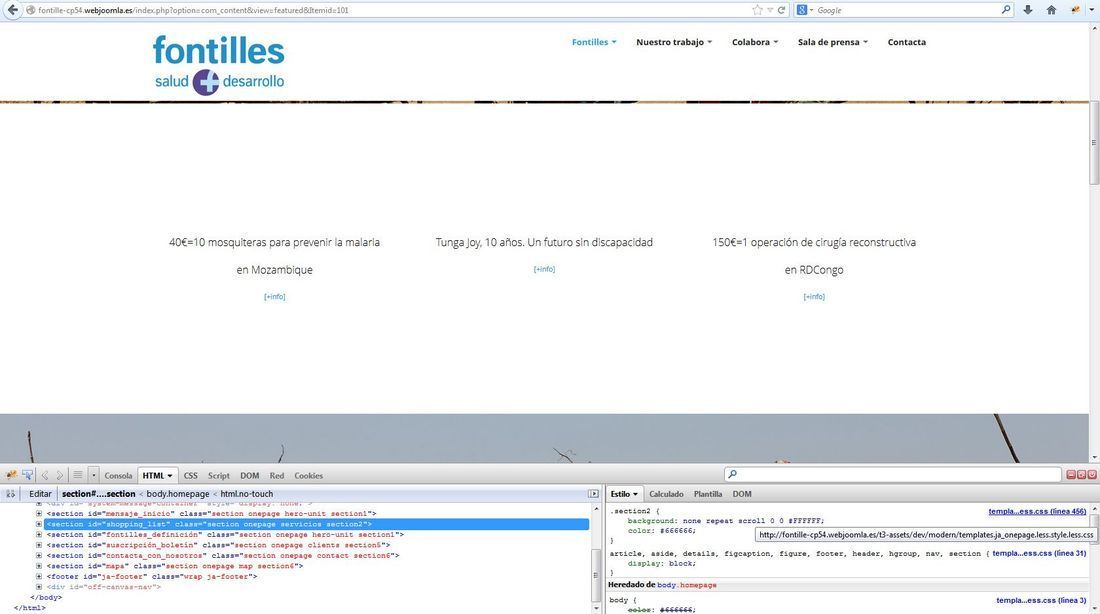Bookmark page with star icon
The image size is (1100, 614).
point(757,10)
